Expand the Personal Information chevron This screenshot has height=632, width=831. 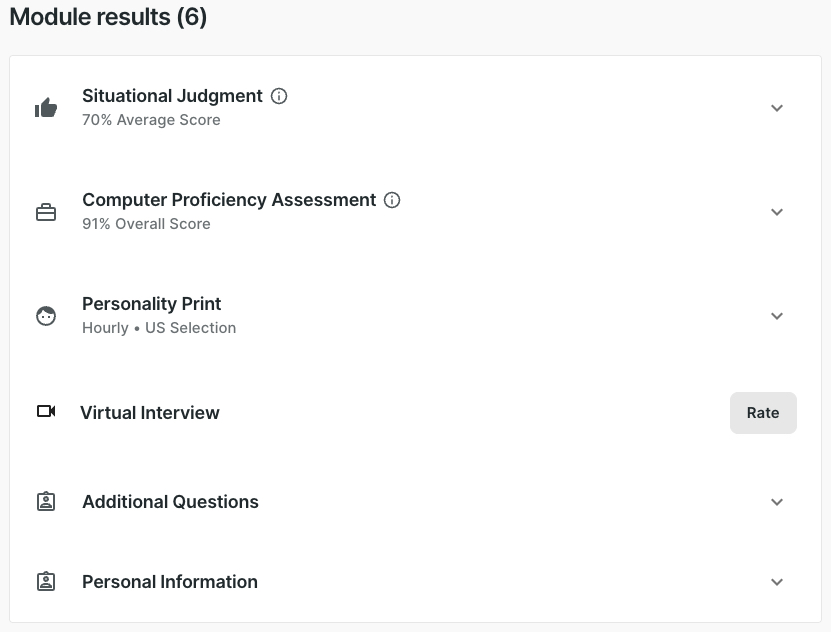777,582
